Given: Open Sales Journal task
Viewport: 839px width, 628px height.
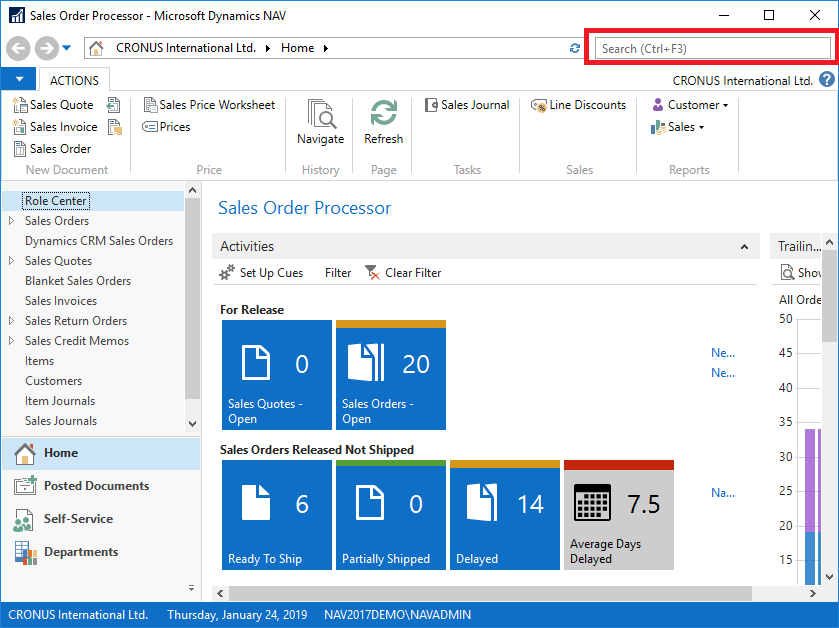Looking at the screenshot, I should click(467, 105).
